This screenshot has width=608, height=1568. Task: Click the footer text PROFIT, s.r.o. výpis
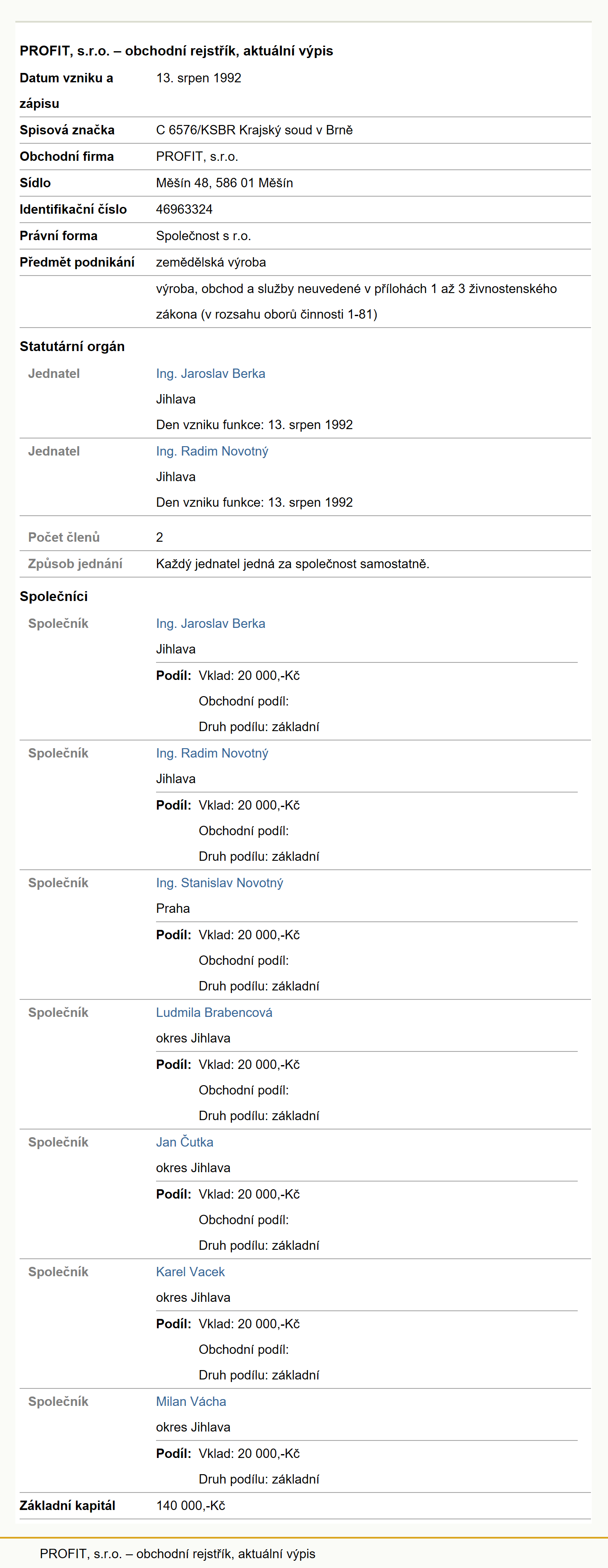(x=178, y=1553)
